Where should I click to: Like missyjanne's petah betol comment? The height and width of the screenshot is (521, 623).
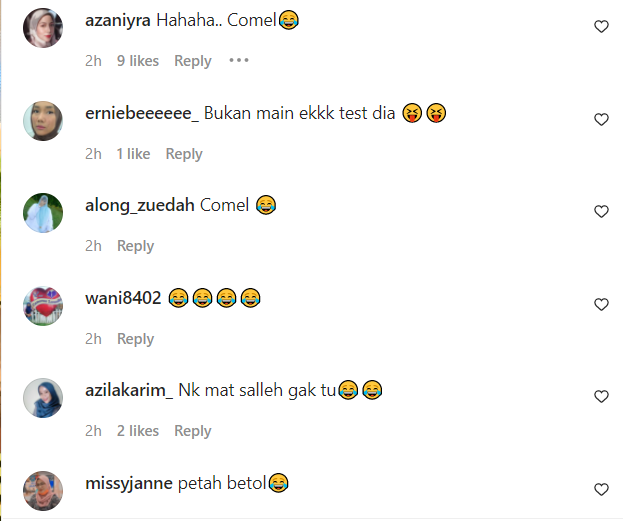[x=601, y=489]
